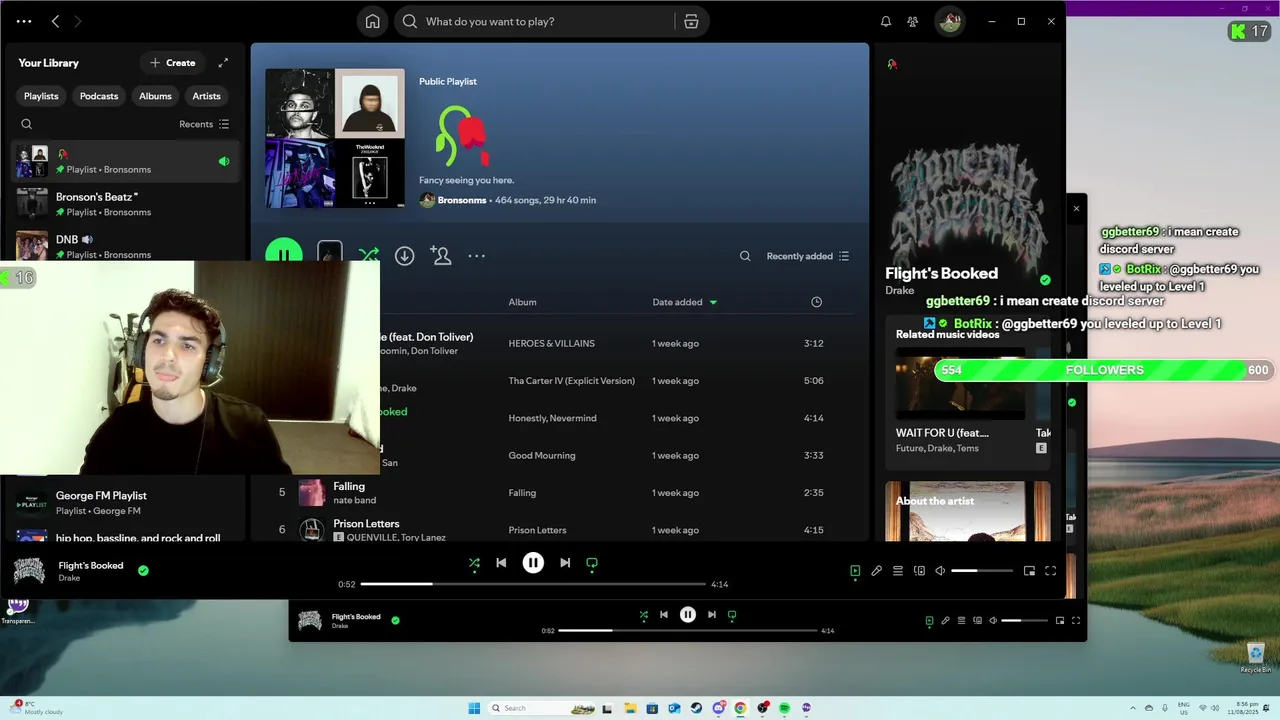The width and height of the screenshot is (1280, 720).
Task: Search in Your Library magnifier
Action: click(x=27, y=124)
